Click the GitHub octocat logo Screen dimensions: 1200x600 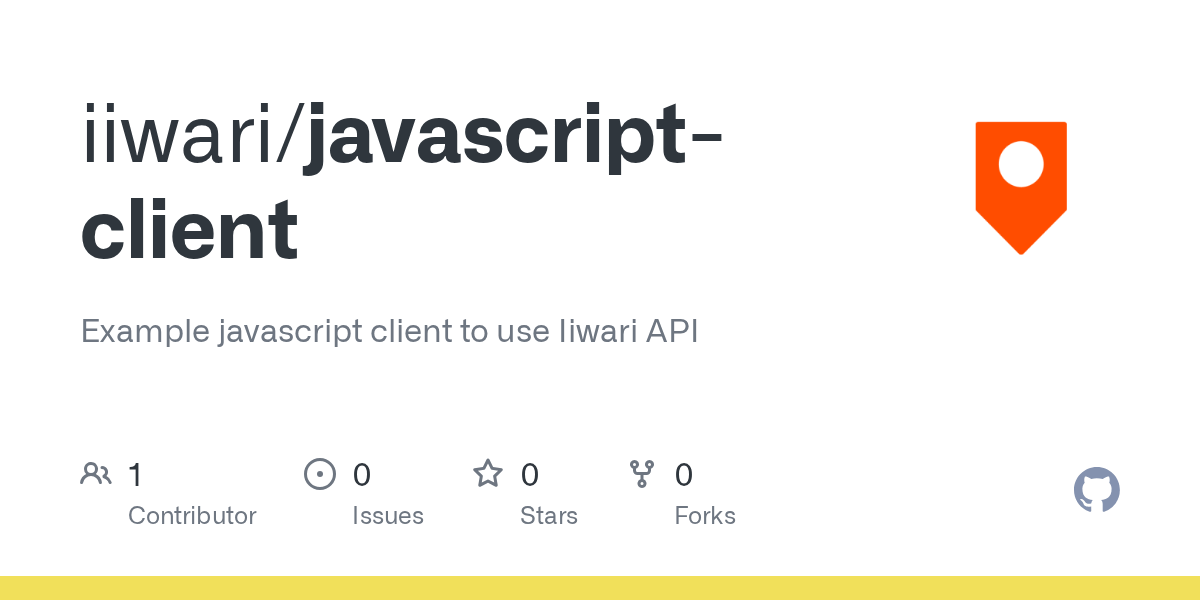(1097, 490)
